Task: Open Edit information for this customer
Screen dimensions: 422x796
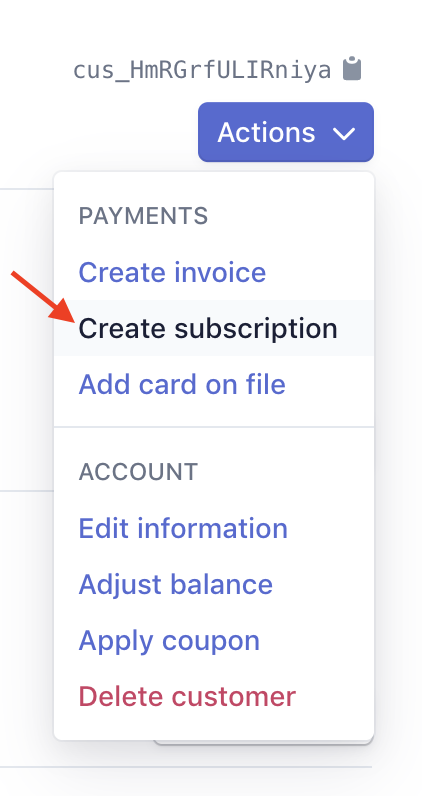Action: [x=183, y=528]
